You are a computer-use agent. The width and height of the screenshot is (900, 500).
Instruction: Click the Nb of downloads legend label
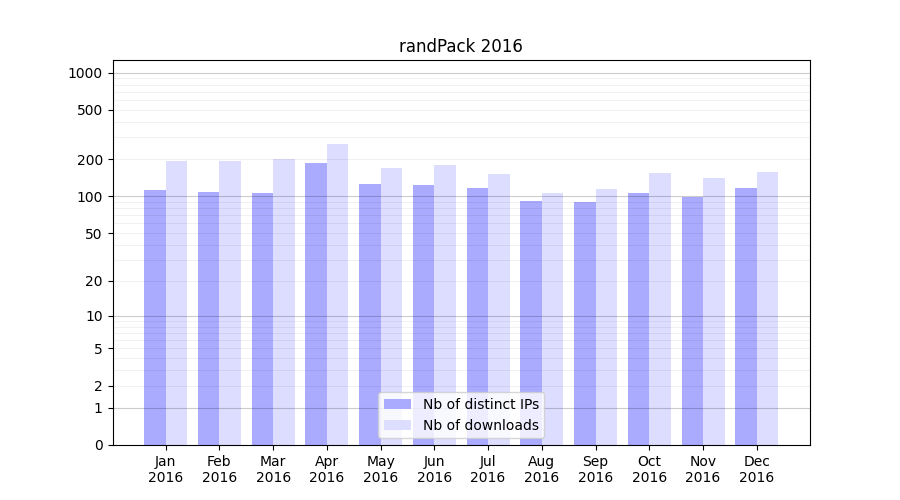pos(480,425)
